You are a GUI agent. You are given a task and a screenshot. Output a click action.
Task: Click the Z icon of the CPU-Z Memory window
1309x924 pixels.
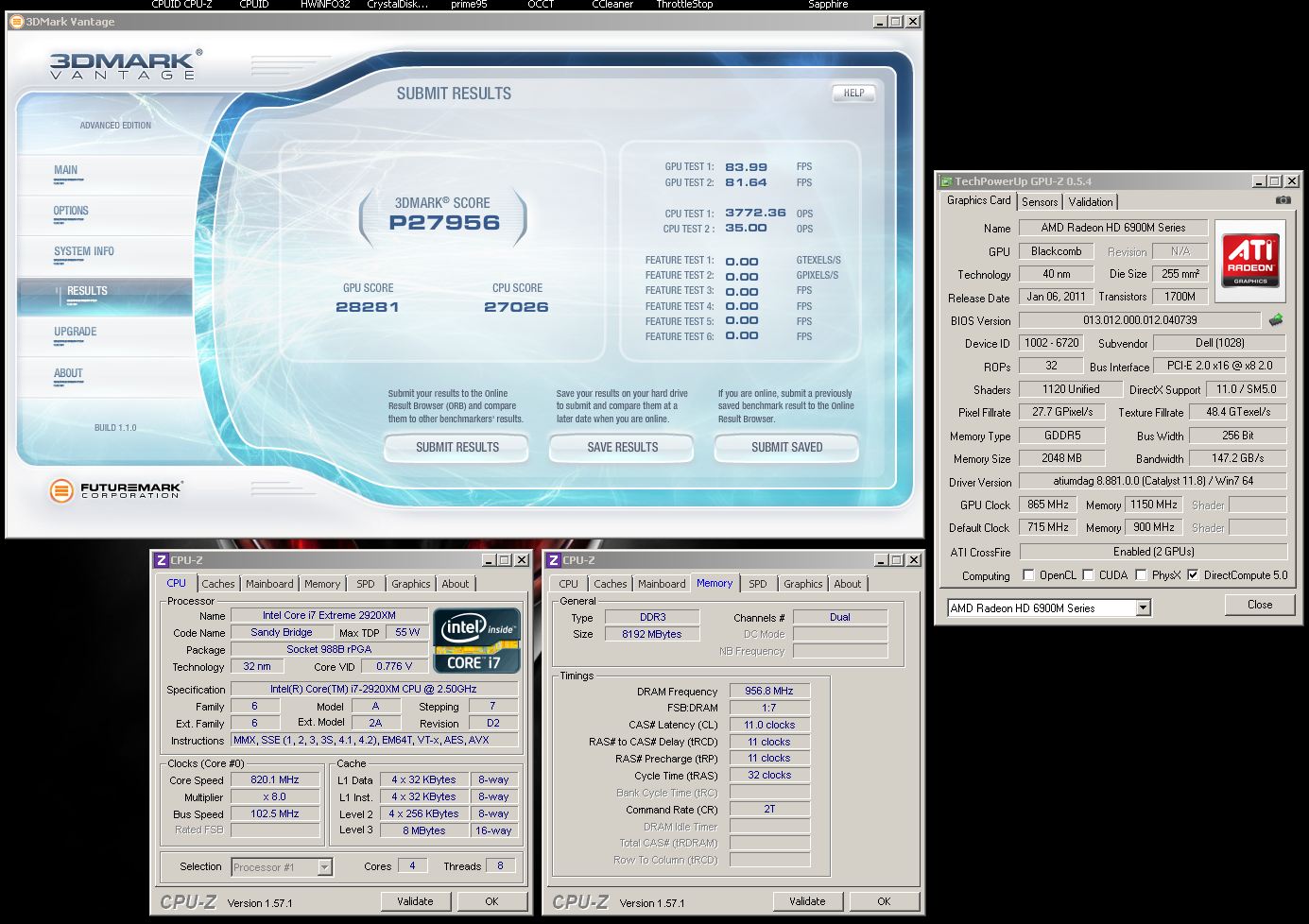point(554,560)
